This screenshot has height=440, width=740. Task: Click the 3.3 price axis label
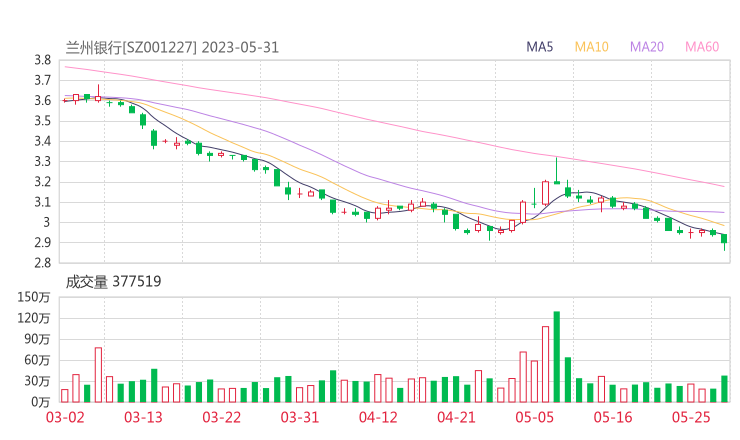point(42,161)
